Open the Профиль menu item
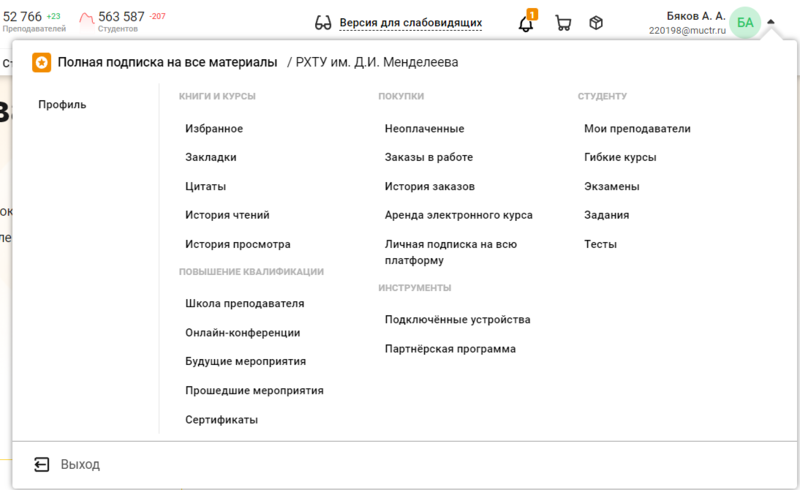This screenshot has height=490, width=800. pyautogui.click(x=62, y=105)
